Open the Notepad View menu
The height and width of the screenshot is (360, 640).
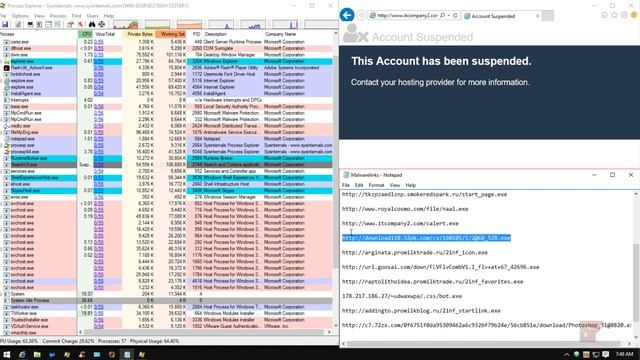click(395, 185)
